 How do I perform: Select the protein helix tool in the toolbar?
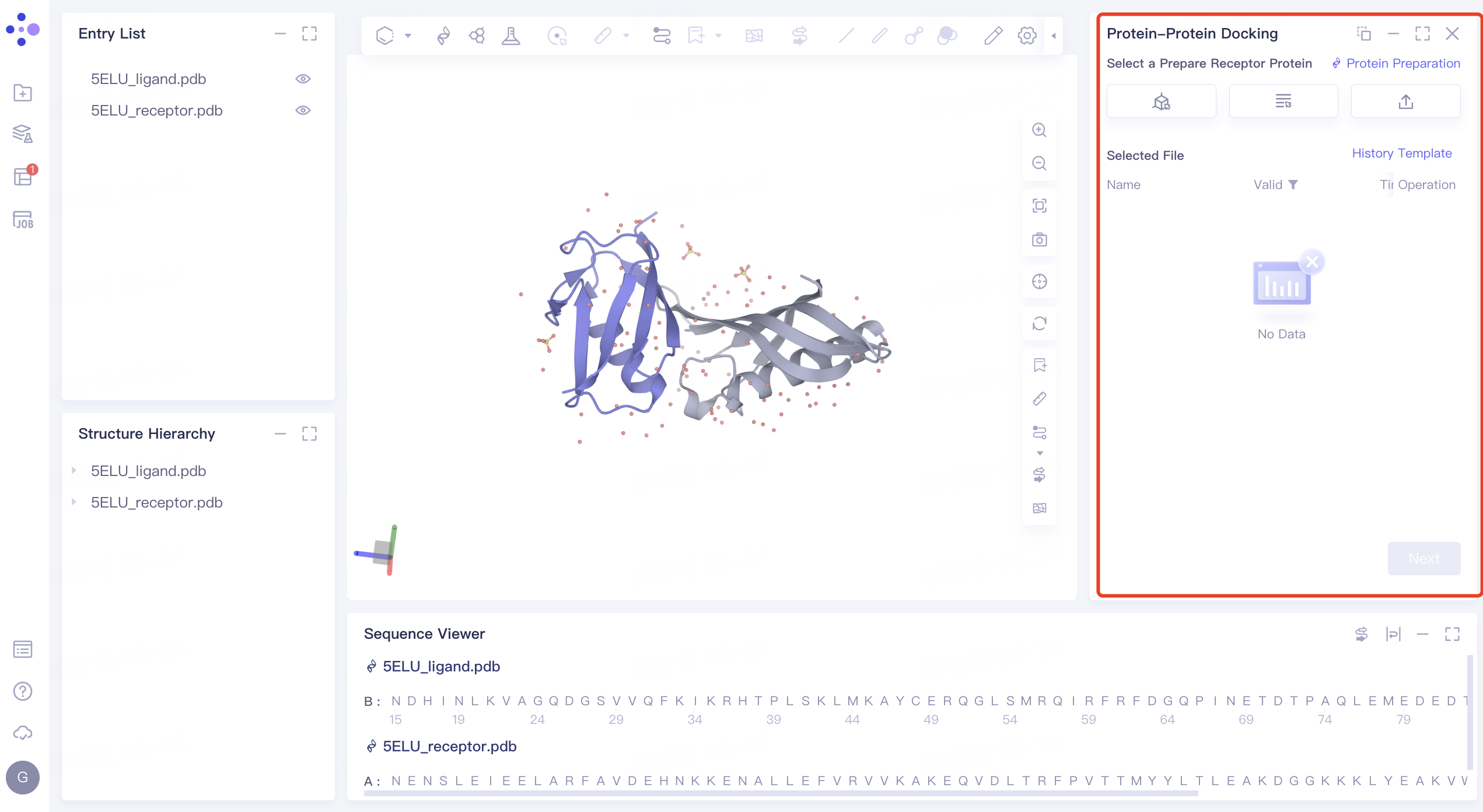tap(443, 35)
